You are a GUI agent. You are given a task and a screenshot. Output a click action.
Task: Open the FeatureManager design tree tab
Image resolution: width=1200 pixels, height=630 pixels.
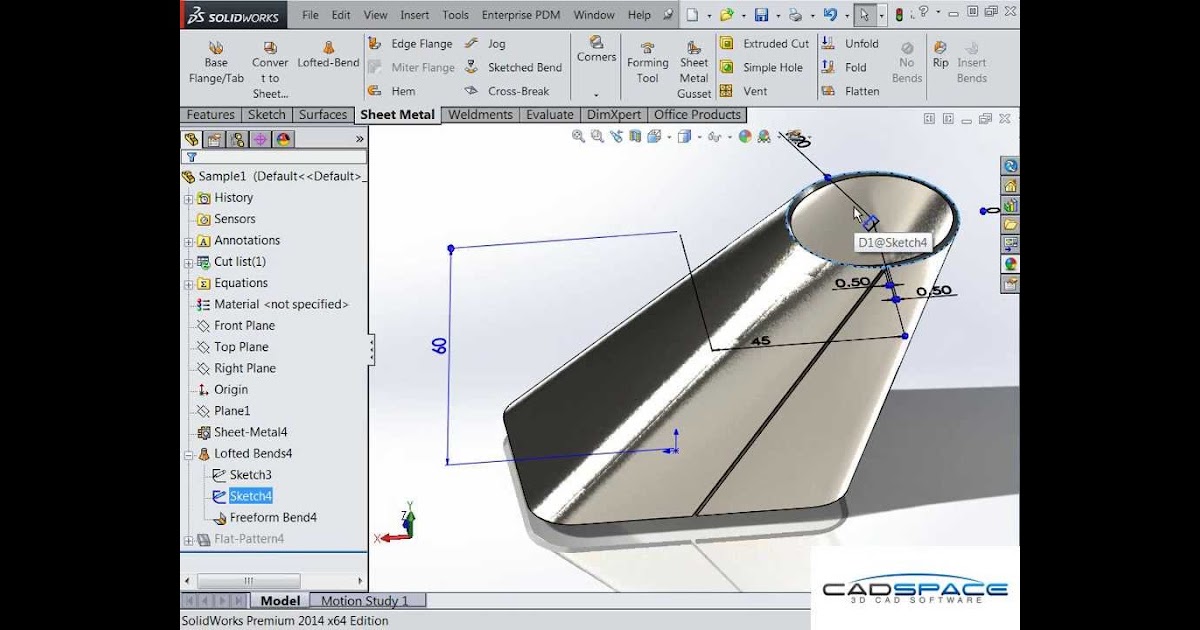coord(192,139)
